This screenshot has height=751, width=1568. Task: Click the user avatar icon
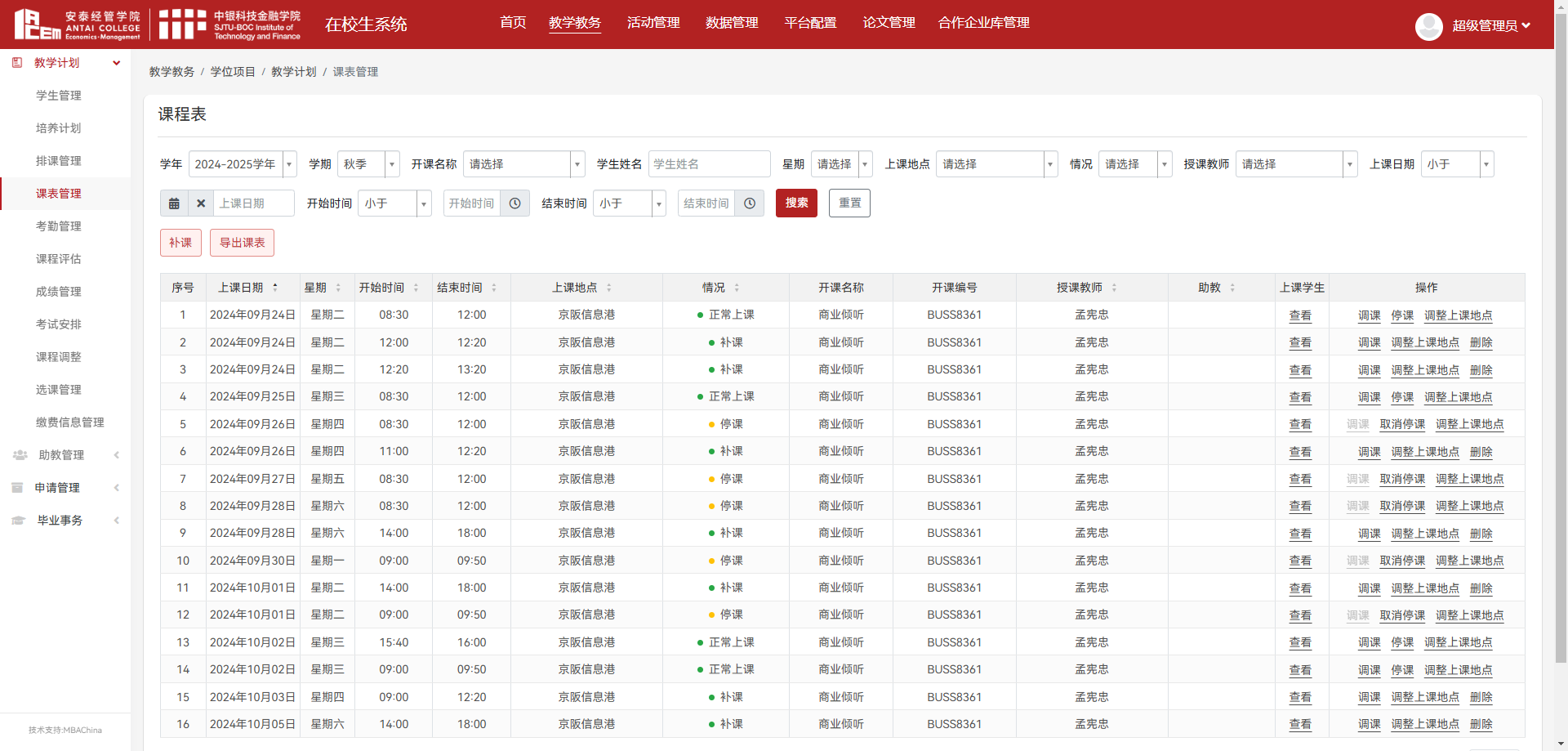(1428, 26)
